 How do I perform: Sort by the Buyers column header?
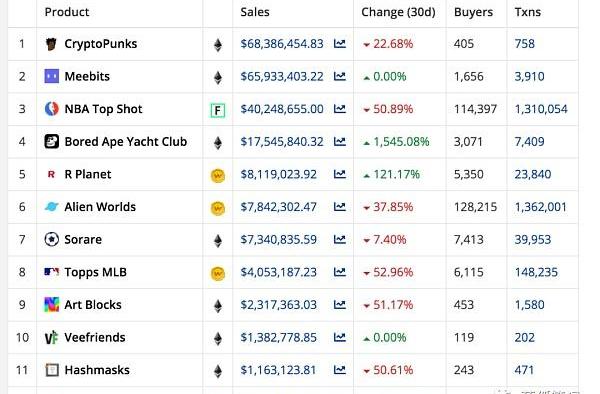pyautogui.click(x=473, y=12)
